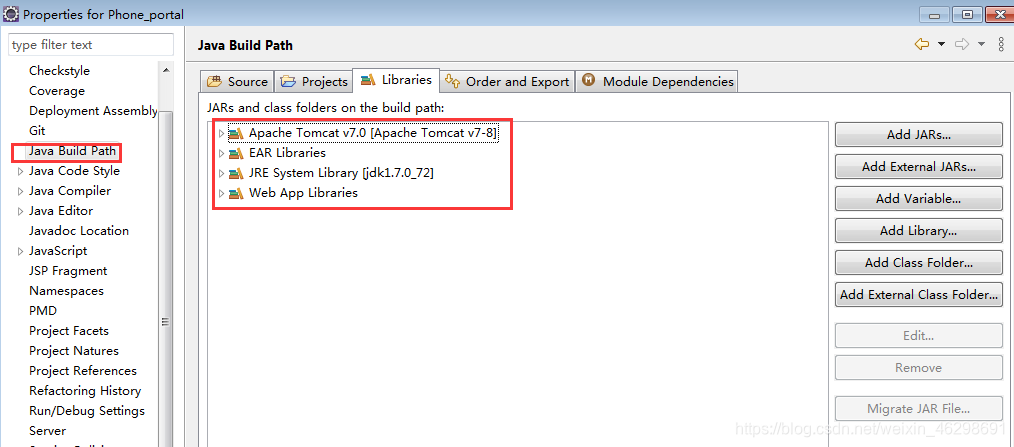Screen dimensions: 1014x447
Task: Select Git in the properties list
Action: pyautogui.click(x=38, y=131)
